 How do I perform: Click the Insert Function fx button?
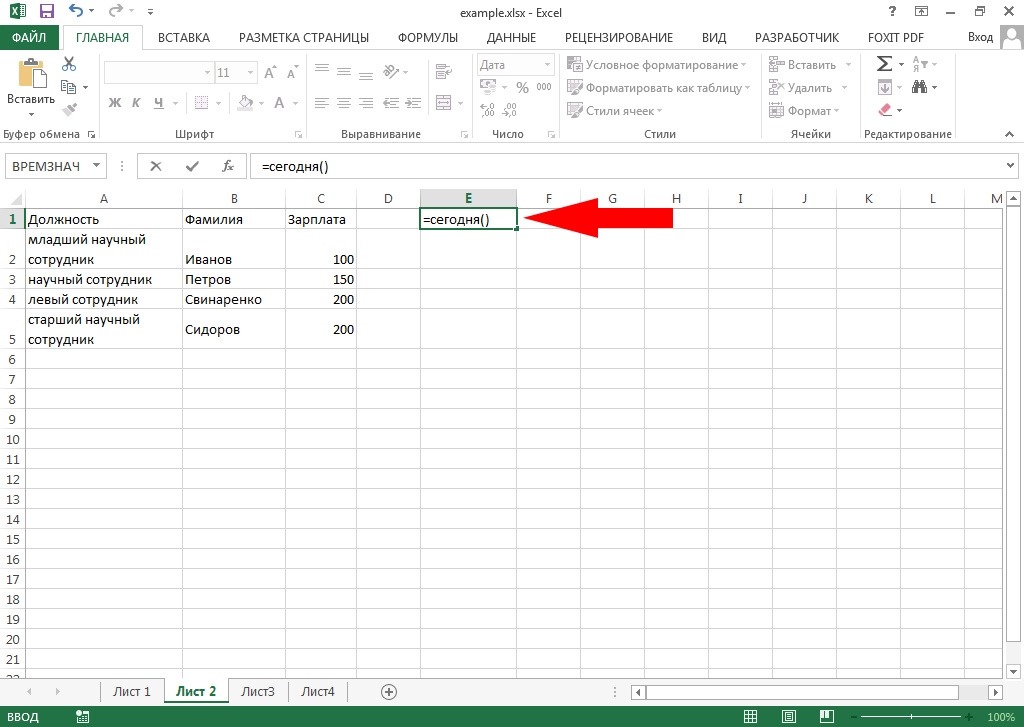[x=227, y=166]
